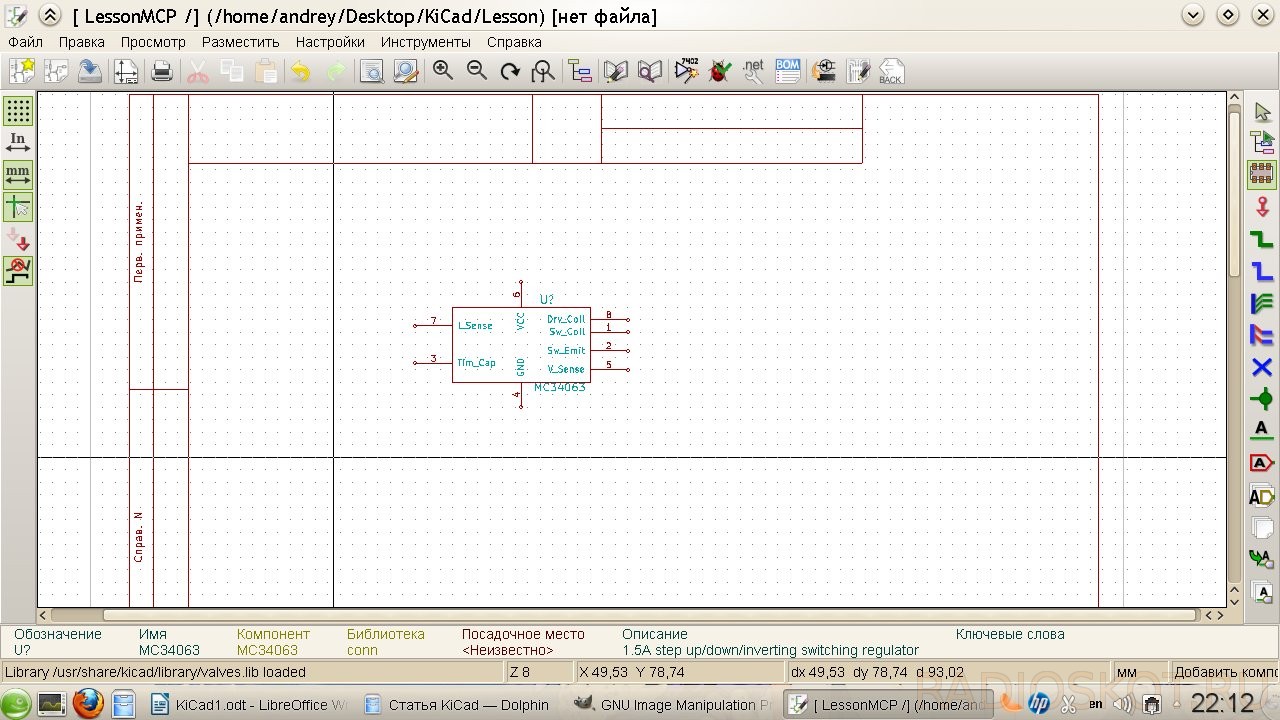The height and width of the screenshot is (720, 1280).
Task: Create a new schematic project
Action: pos(22,71)
